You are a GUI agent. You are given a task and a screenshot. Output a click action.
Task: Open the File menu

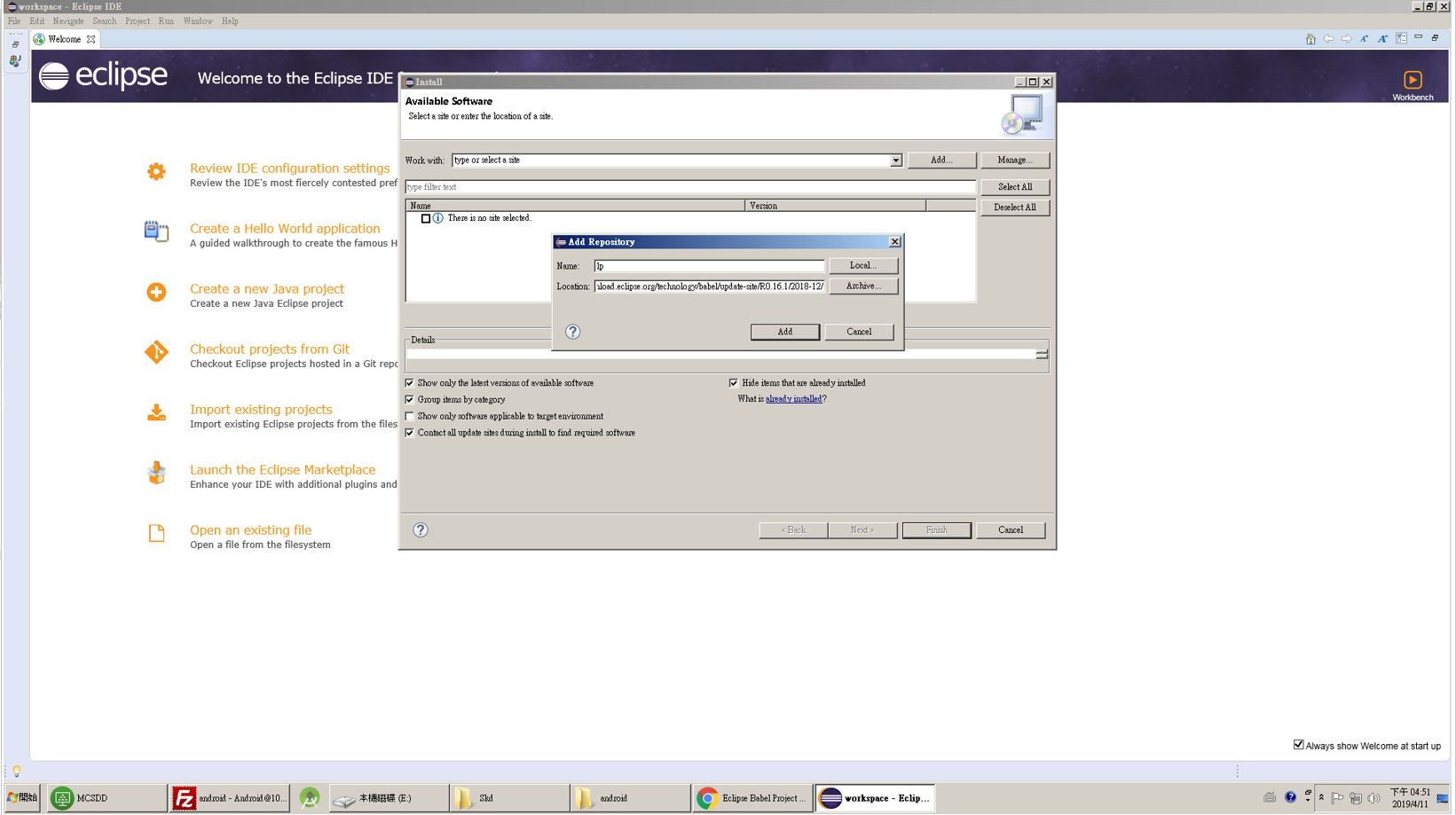coord(14,21)
